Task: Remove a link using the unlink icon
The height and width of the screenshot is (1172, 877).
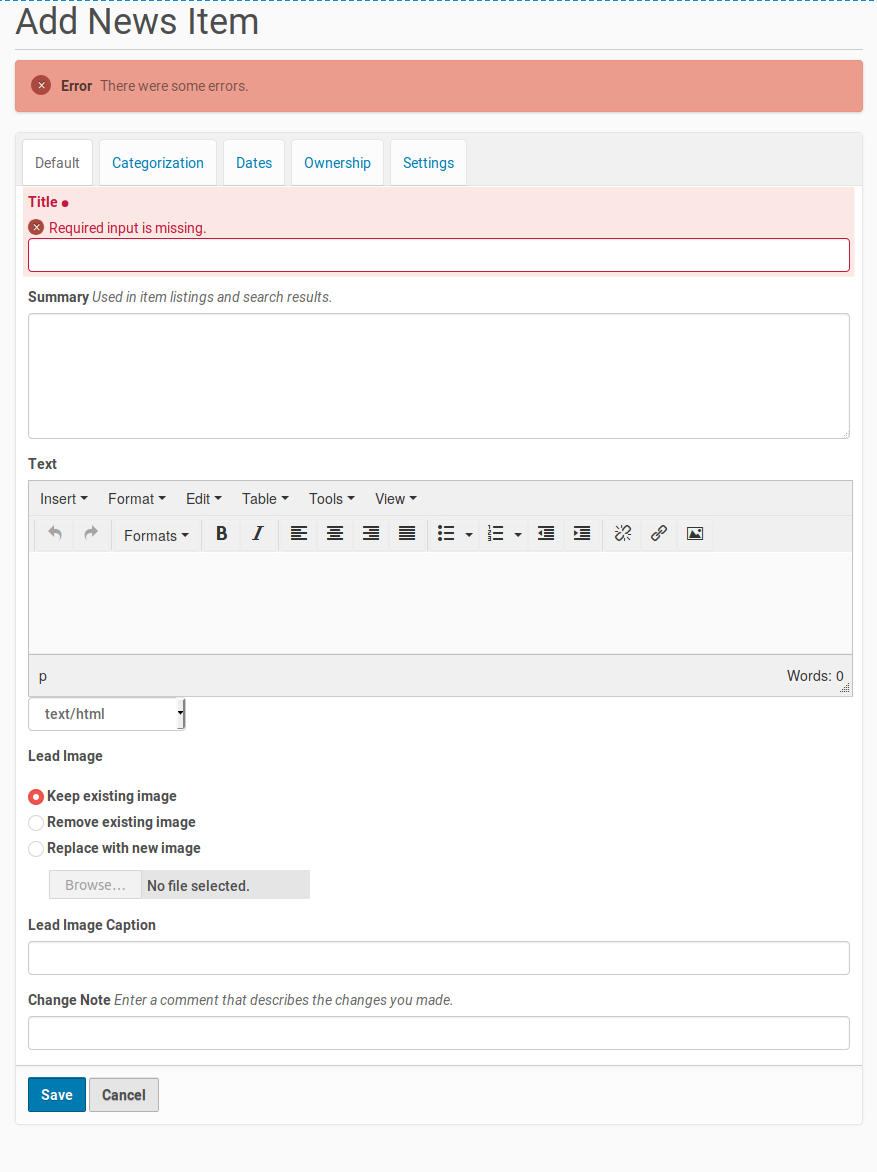Action: point(622,533)
